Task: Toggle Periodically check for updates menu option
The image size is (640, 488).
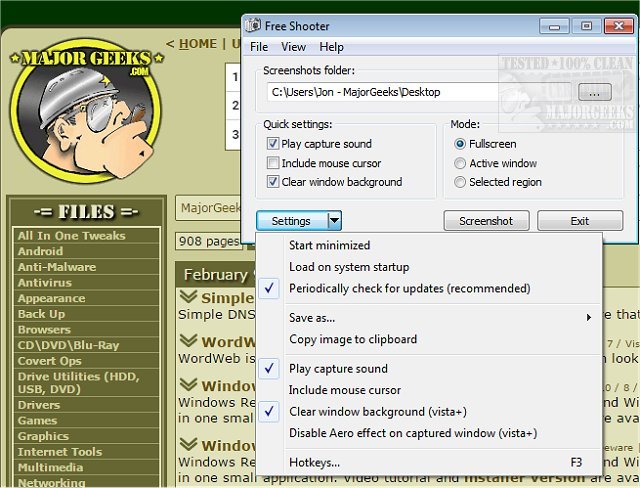Action: click(429, 288)
